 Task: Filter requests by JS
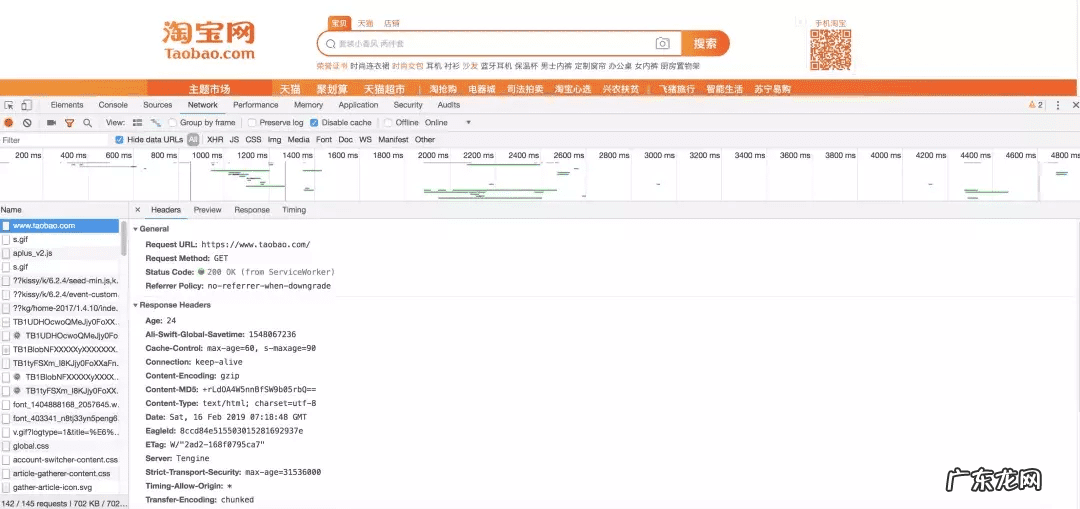[234, 140]
